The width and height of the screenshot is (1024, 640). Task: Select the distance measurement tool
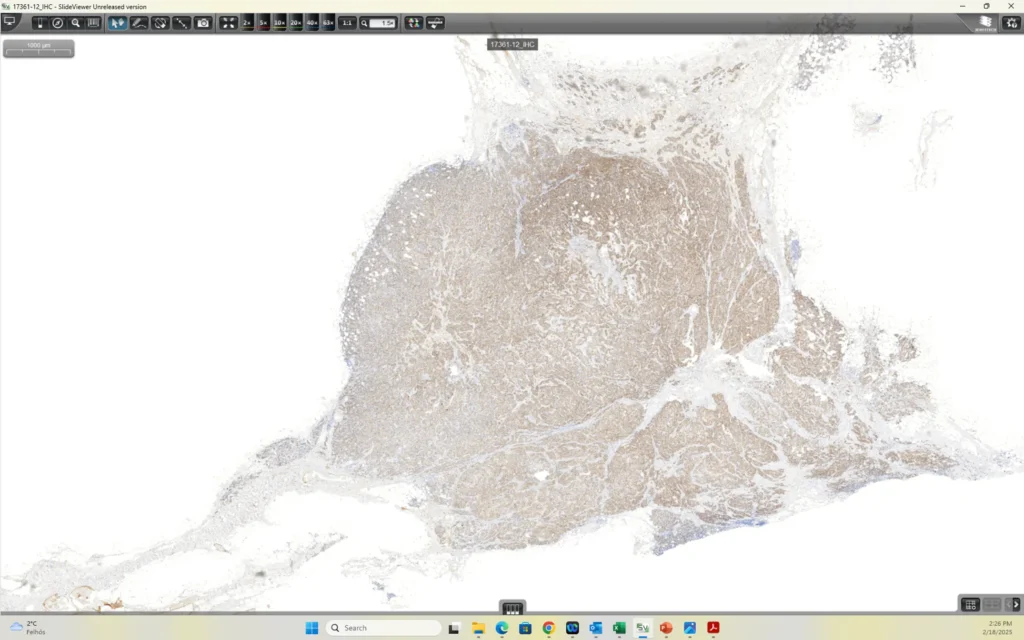tap(182, 23)
